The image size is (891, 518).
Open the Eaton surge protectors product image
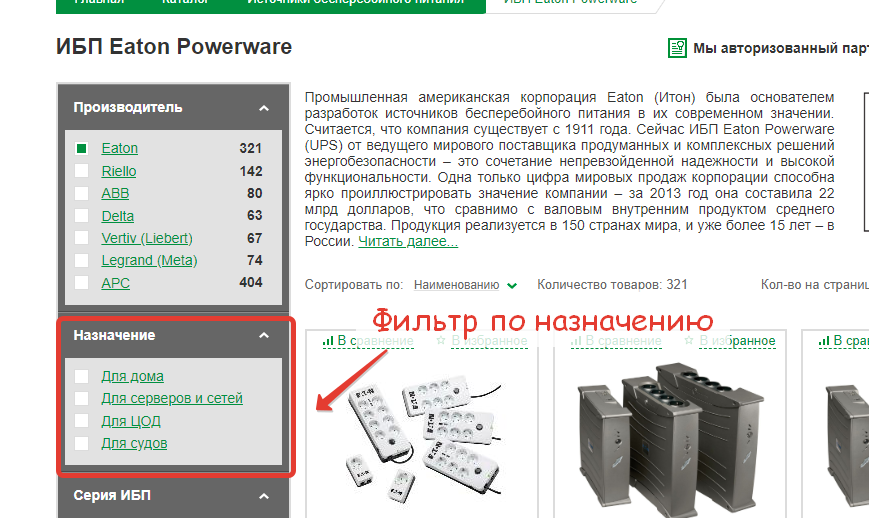pos(422,437)
